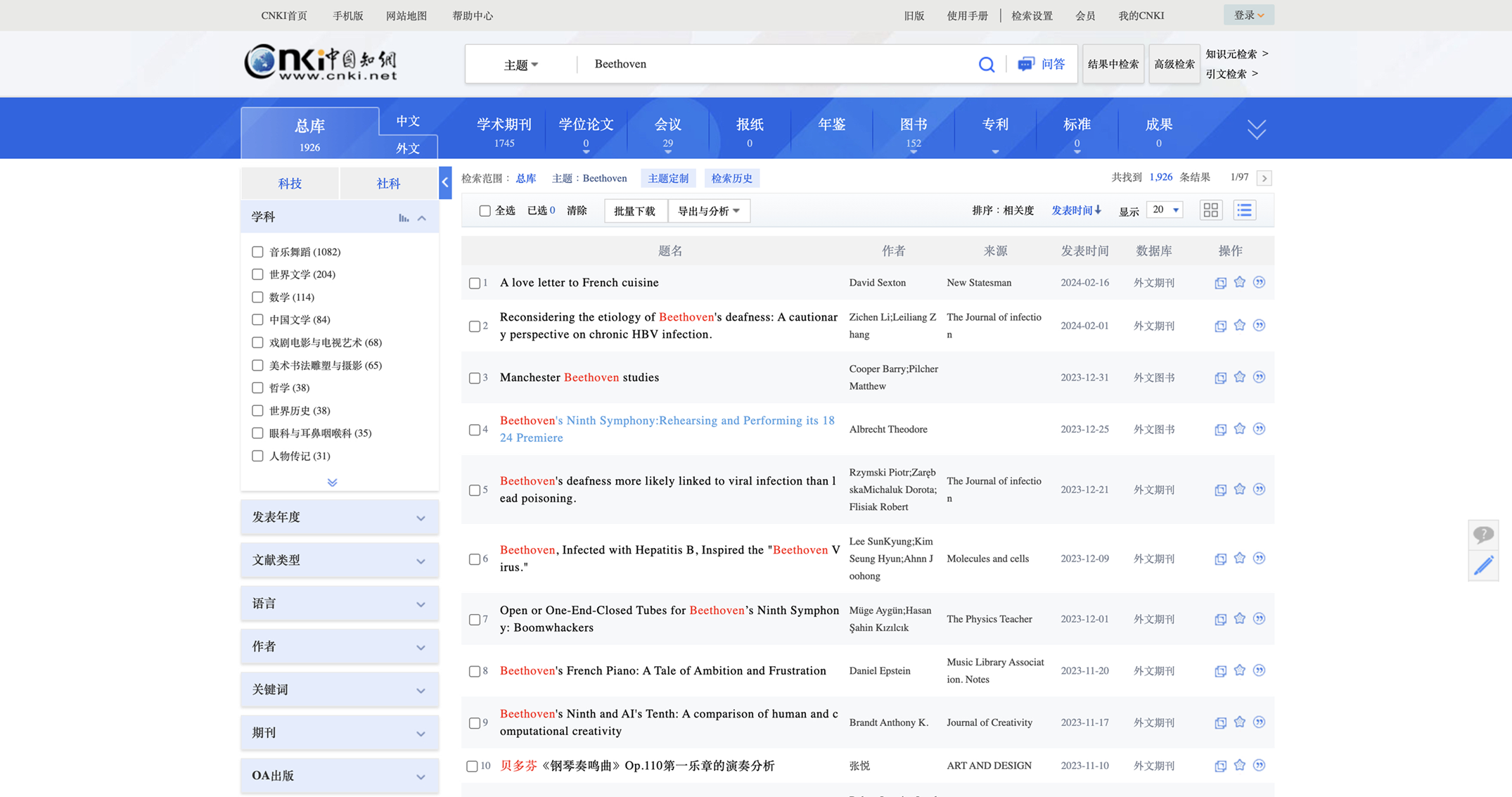Open the 知识元检索 link
The image size is (1512, 797).
[1236, 54]
